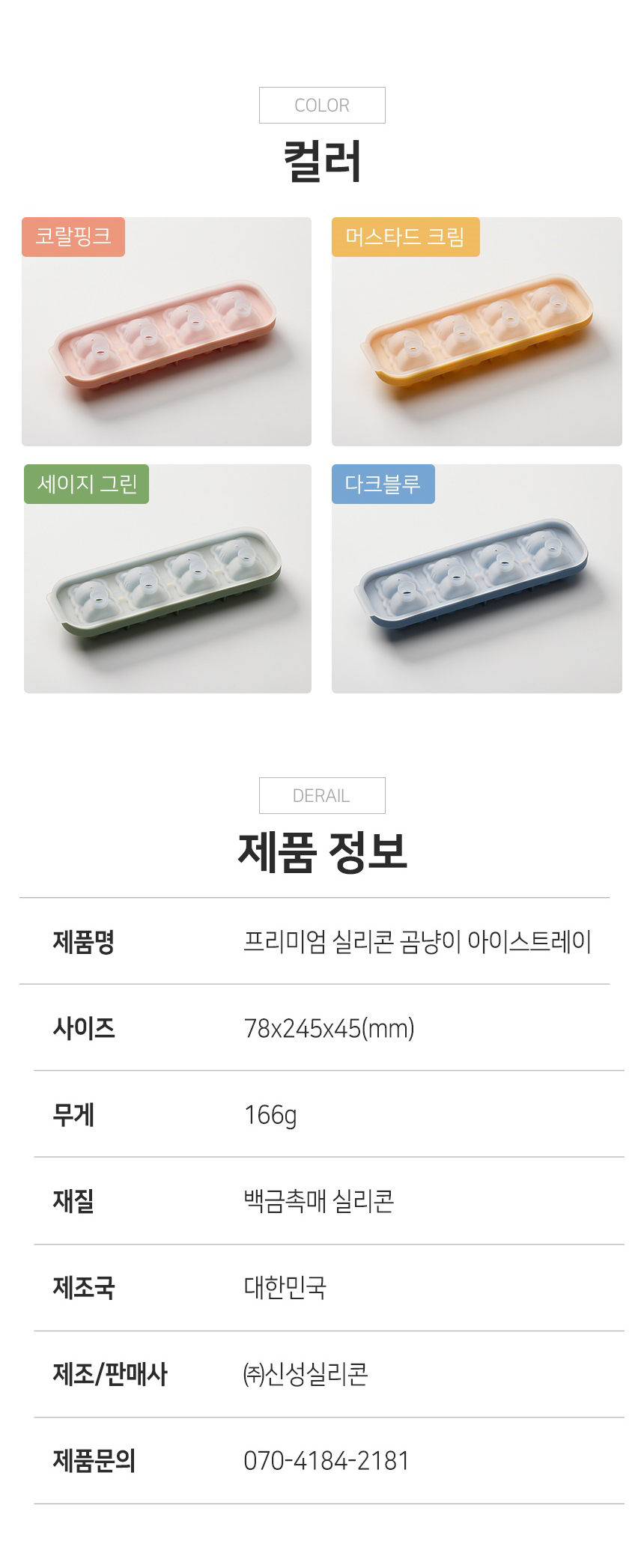This screenshot has width=644, height=1568.
Task: Click the 제품문의 row label
Action: point(94,1461)
